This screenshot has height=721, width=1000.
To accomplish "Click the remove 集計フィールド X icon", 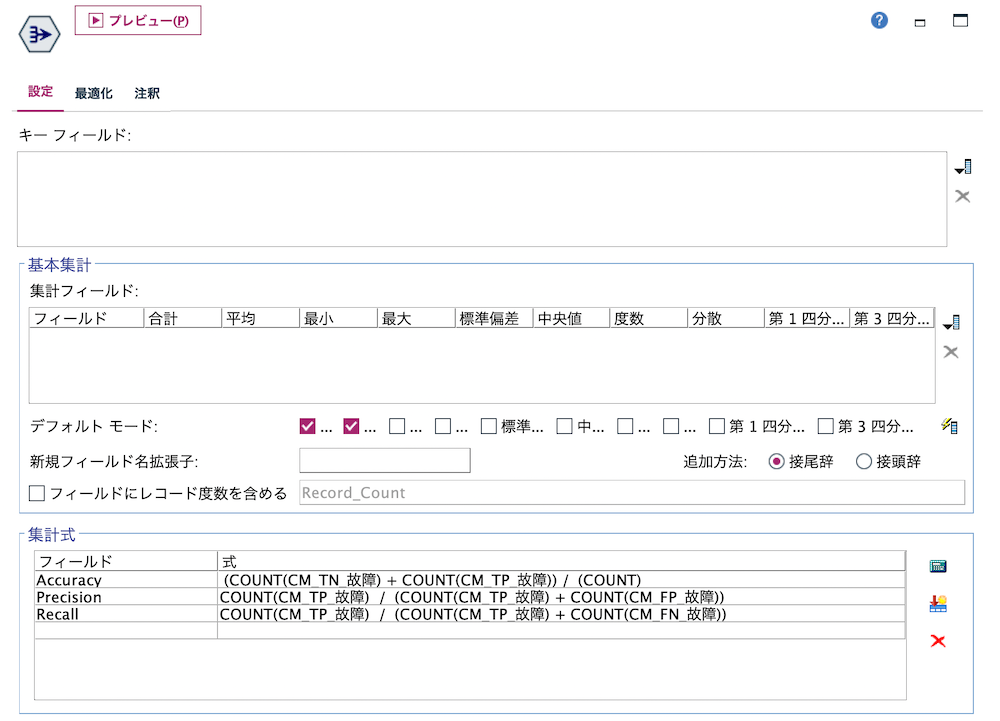I will point(951,352).
